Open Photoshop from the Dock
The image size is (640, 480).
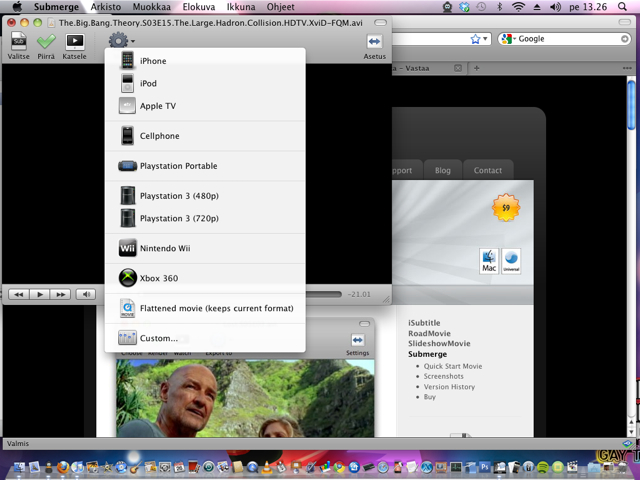point(484,467)
